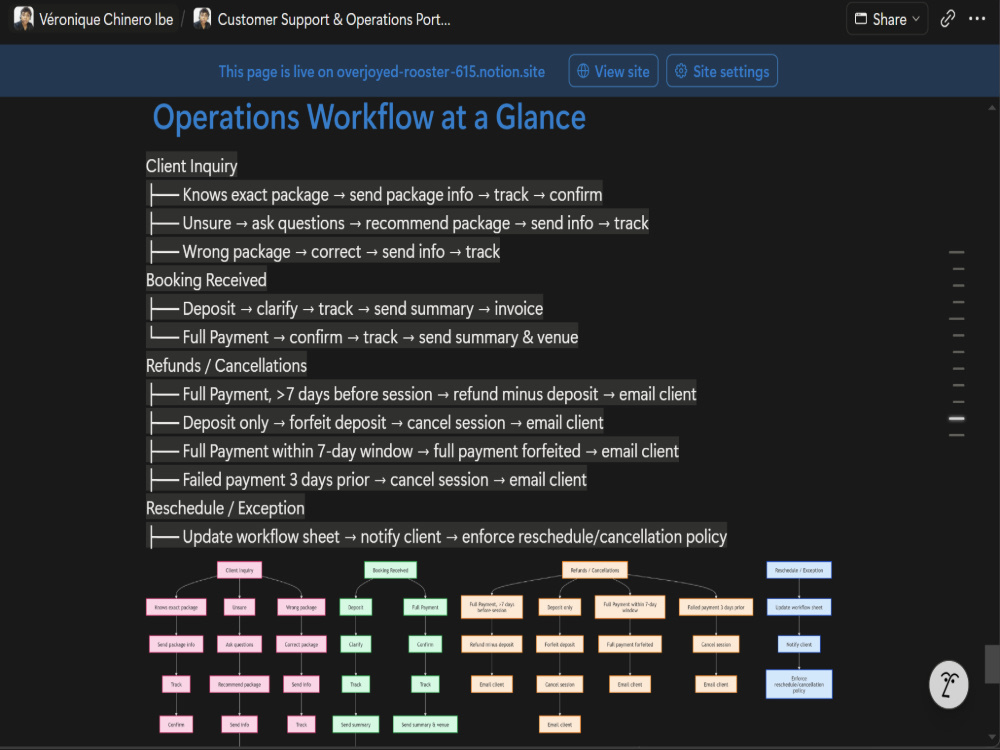Click the green 'Send summary & venue' diagram node

pos(425,724)
